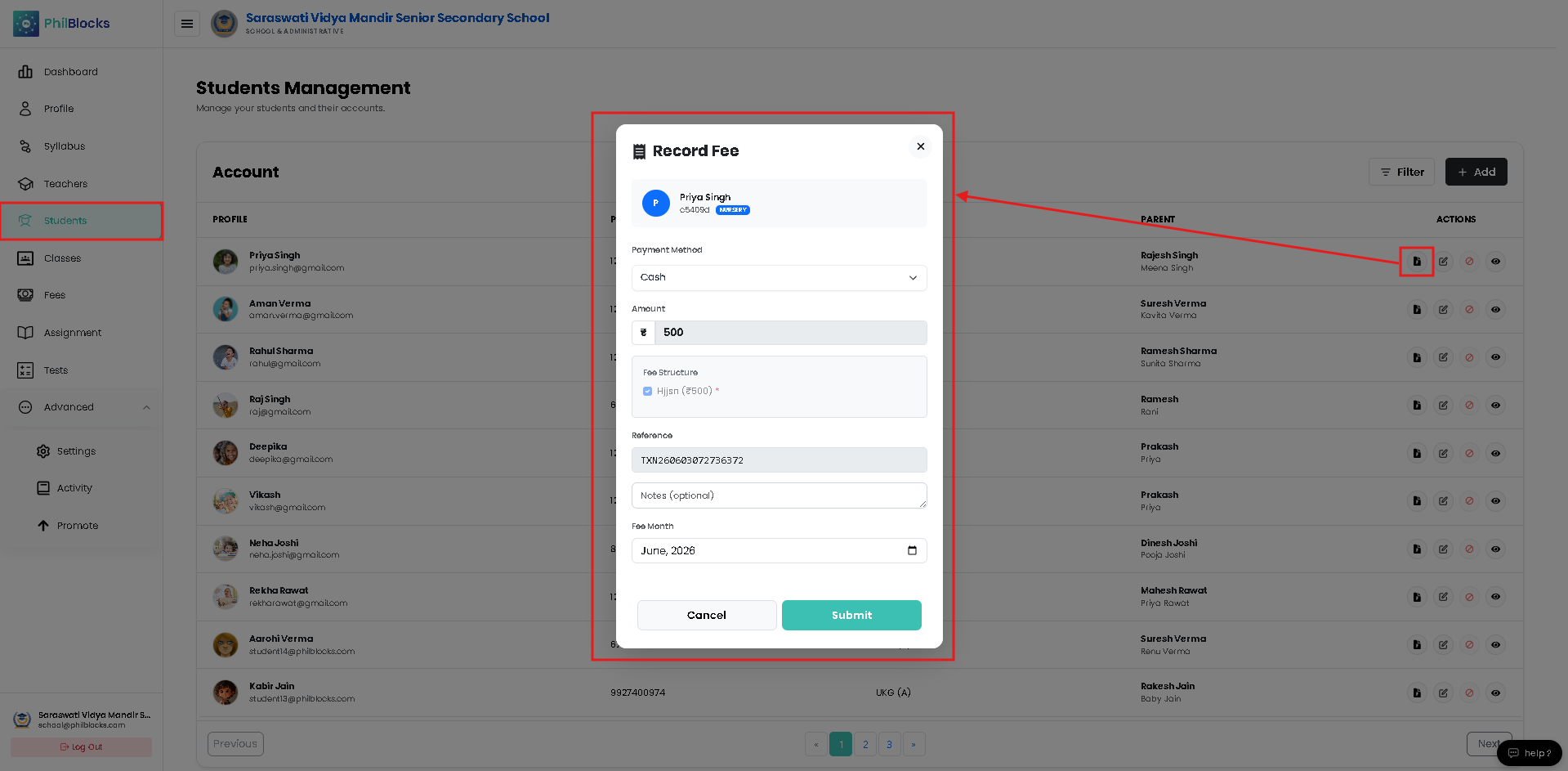1568x771 pixels.
Task: Click the Notes (optional) text area
Action: click(x=779, y=495)
